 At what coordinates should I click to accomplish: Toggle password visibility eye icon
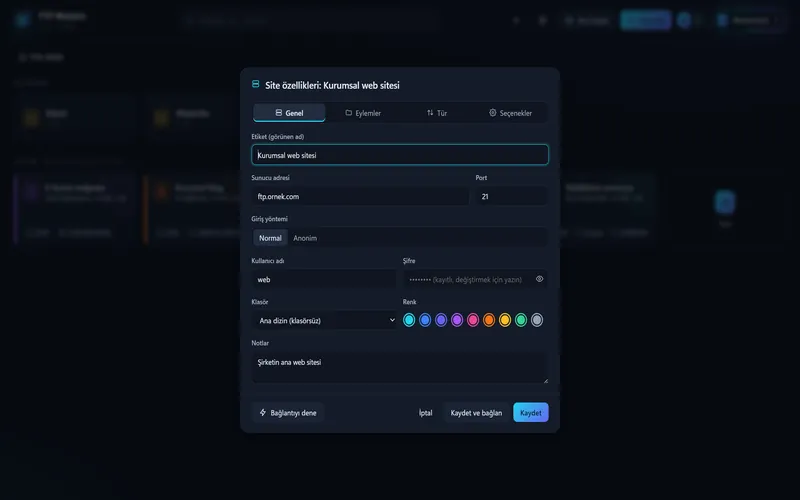[x=539, y=279]
